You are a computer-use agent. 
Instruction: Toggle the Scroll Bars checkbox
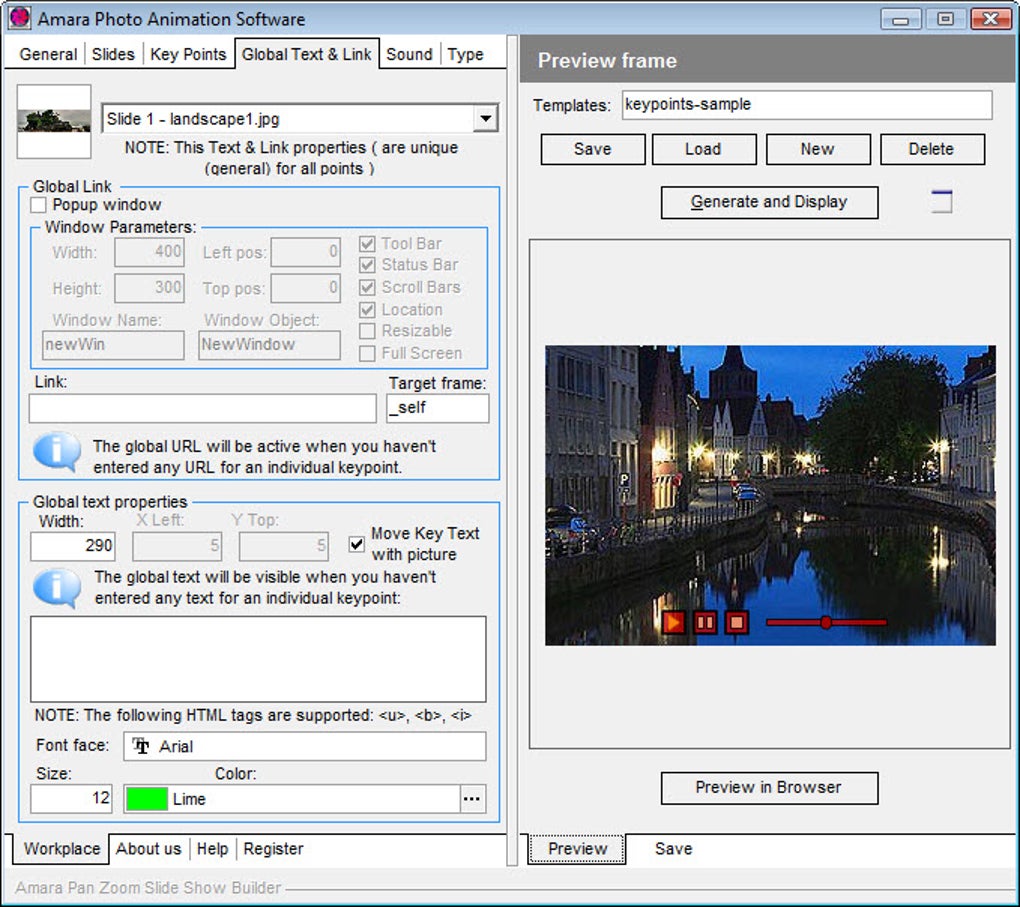pos(367,287)
